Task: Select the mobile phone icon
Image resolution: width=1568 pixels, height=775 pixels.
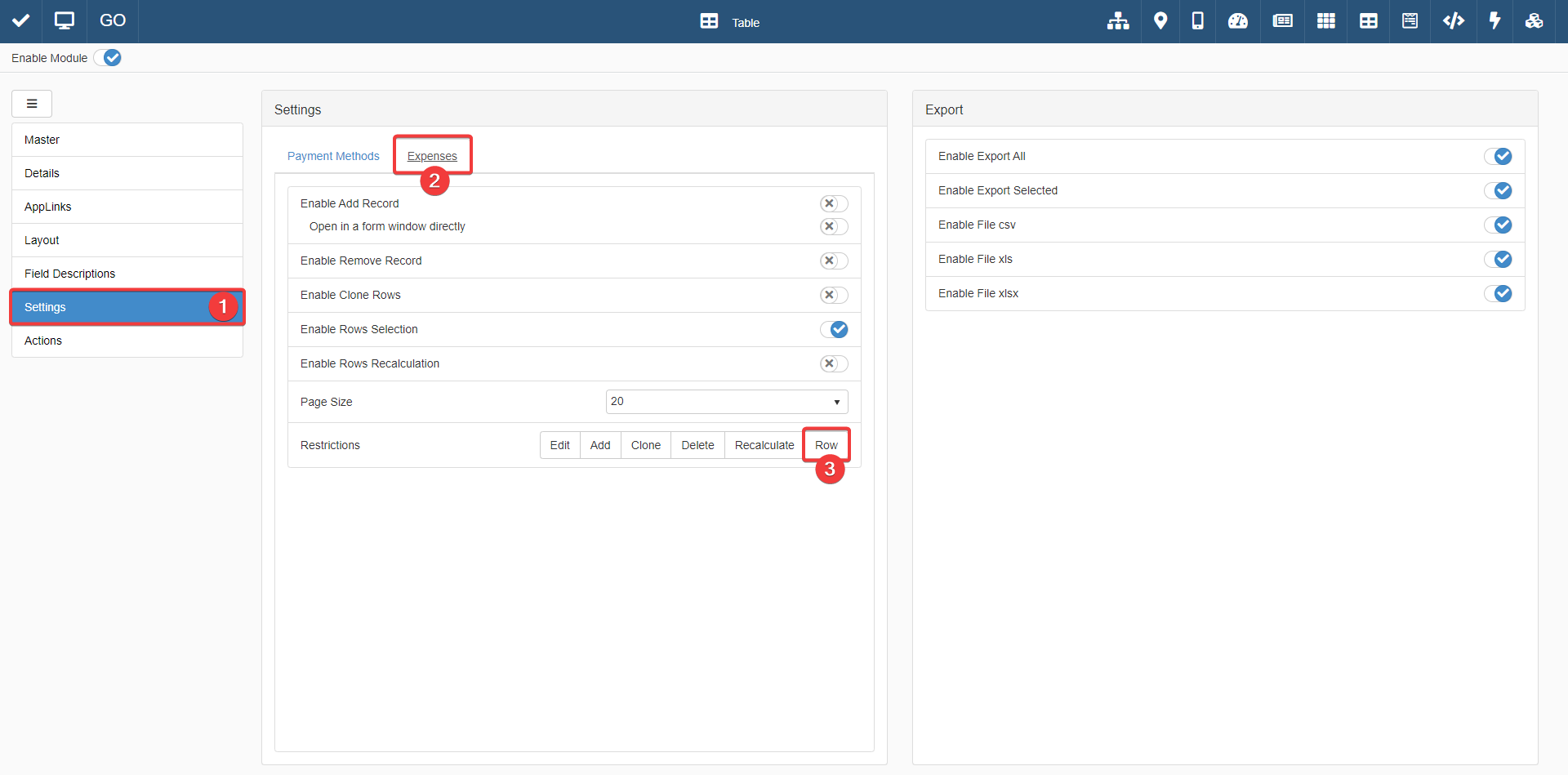Action: pos(1197,21)
